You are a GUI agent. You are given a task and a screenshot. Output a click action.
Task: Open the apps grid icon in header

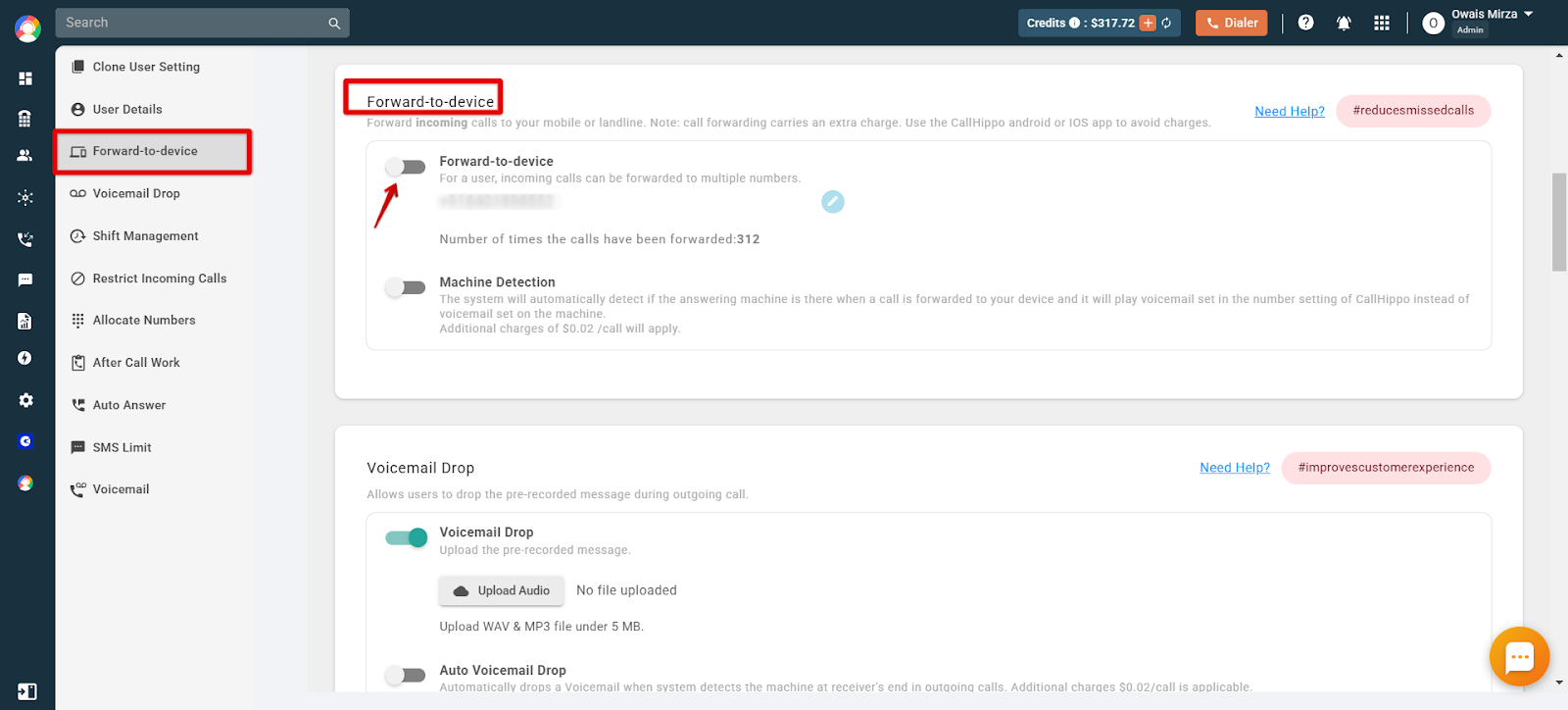(1382, 23)
